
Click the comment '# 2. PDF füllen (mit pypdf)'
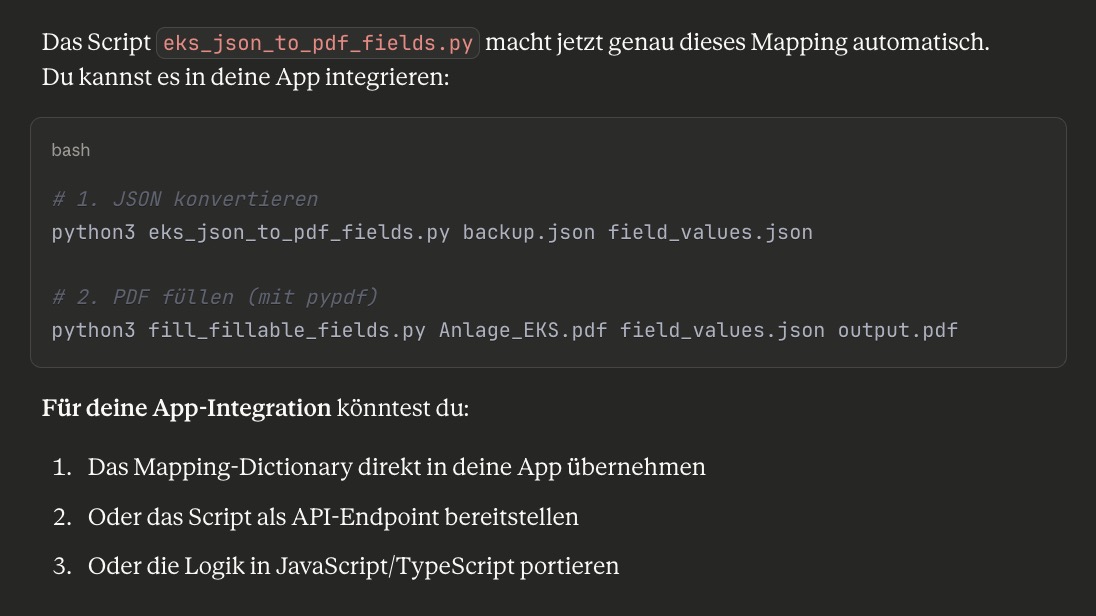pyautogui.click(x=215, y=297)
